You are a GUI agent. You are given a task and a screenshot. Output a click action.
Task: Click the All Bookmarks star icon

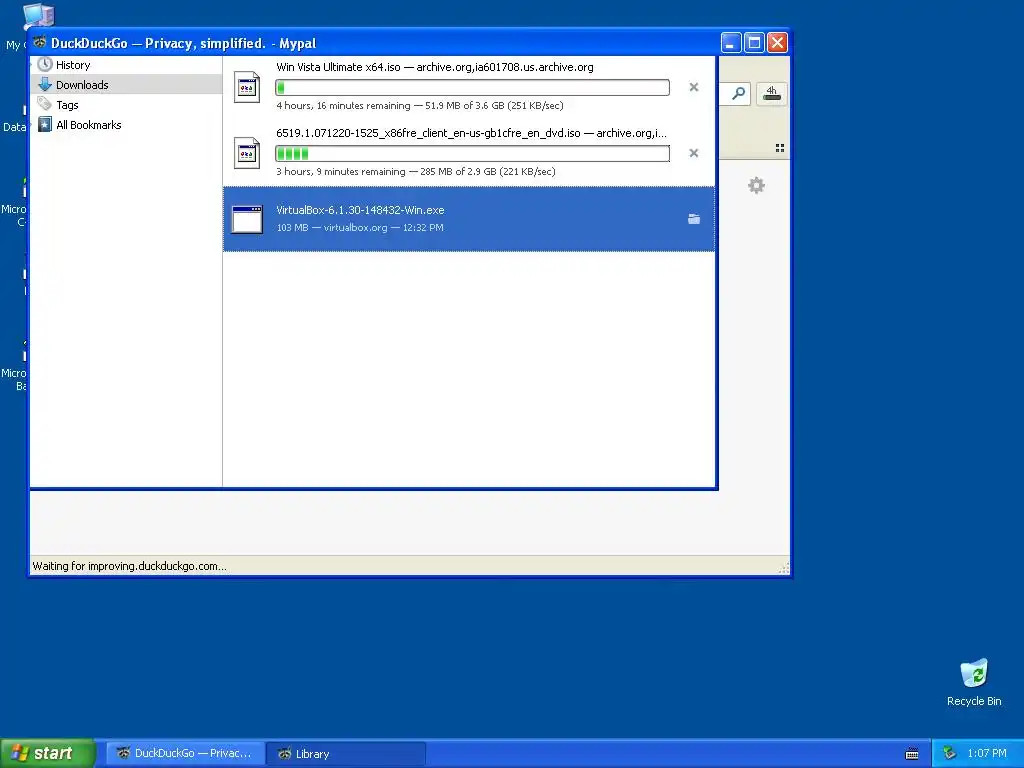click(44, 125)
